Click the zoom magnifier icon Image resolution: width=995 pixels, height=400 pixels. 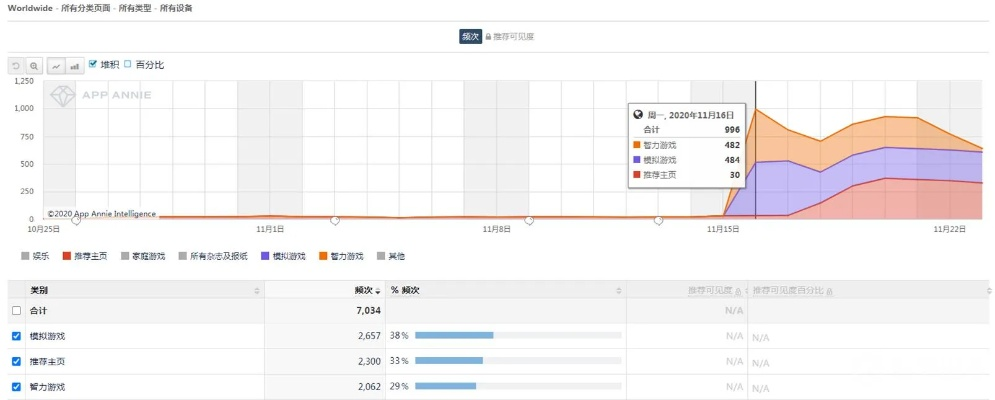click(x=34, y=65)
